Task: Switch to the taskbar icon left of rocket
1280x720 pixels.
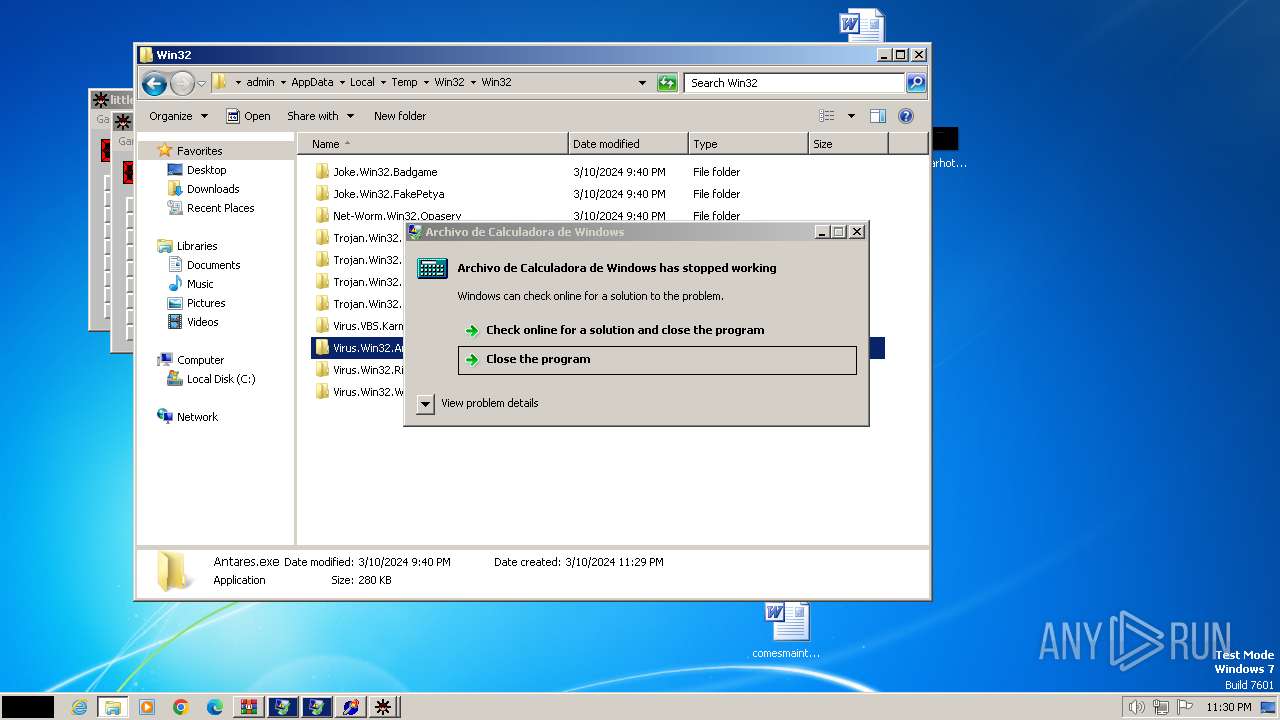Action: [317, 707]
